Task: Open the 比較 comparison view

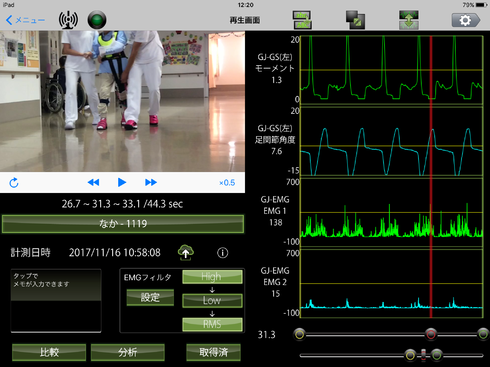Action: pyautogui.click(x=49, y=352)
